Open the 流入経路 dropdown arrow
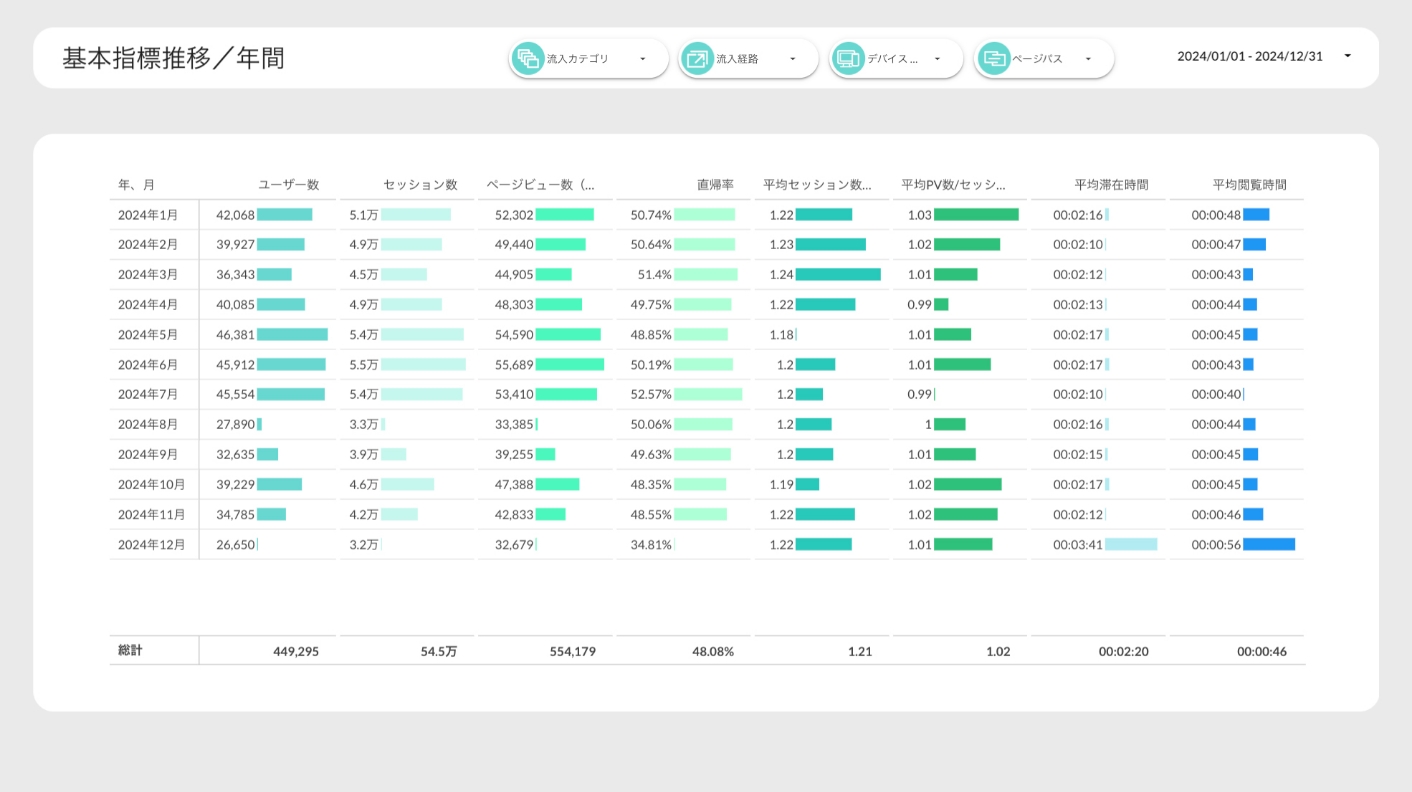The image size is (1412, 792). 793,59
